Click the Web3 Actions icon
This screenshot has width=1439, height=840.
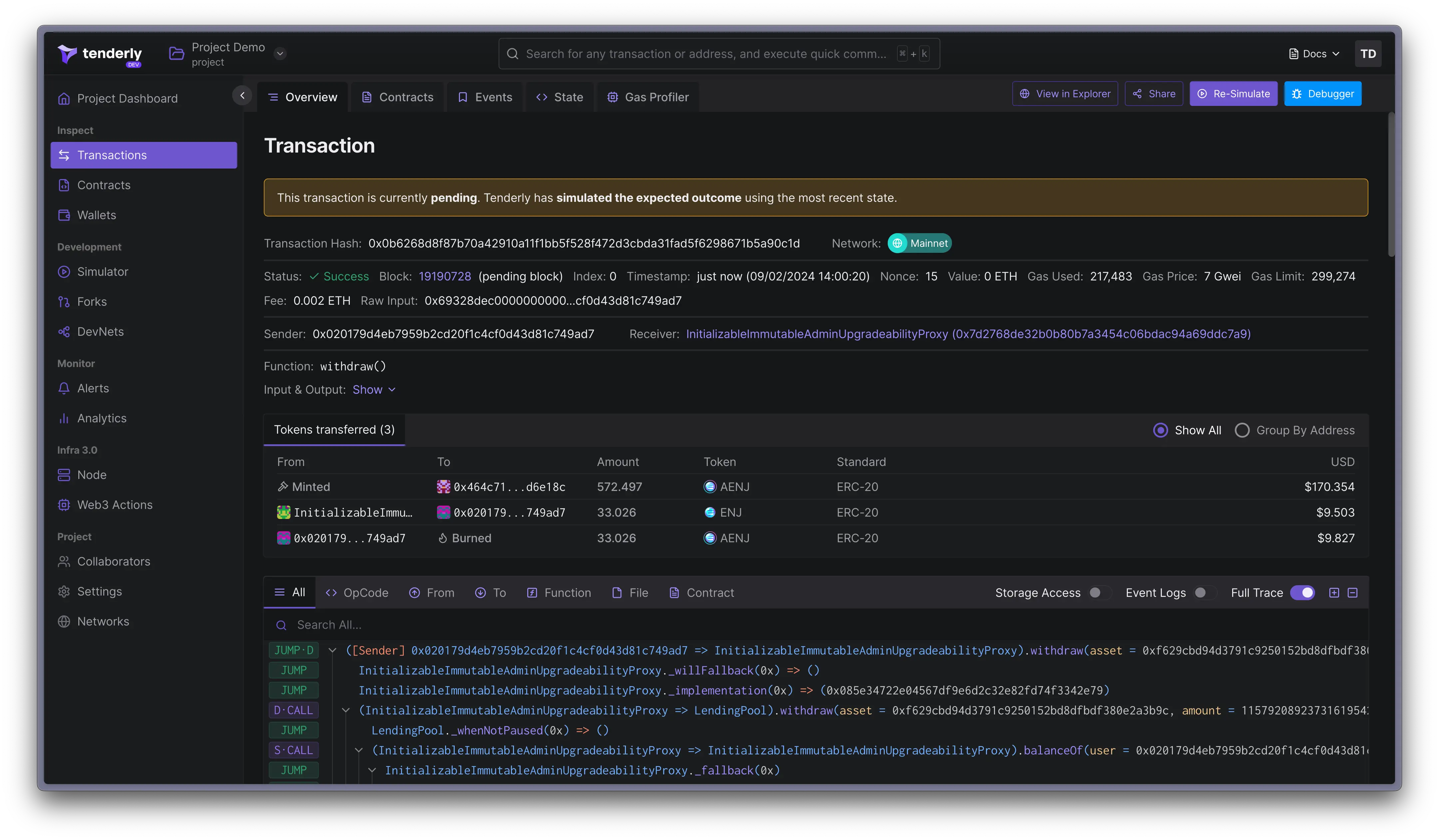point(64,505)
